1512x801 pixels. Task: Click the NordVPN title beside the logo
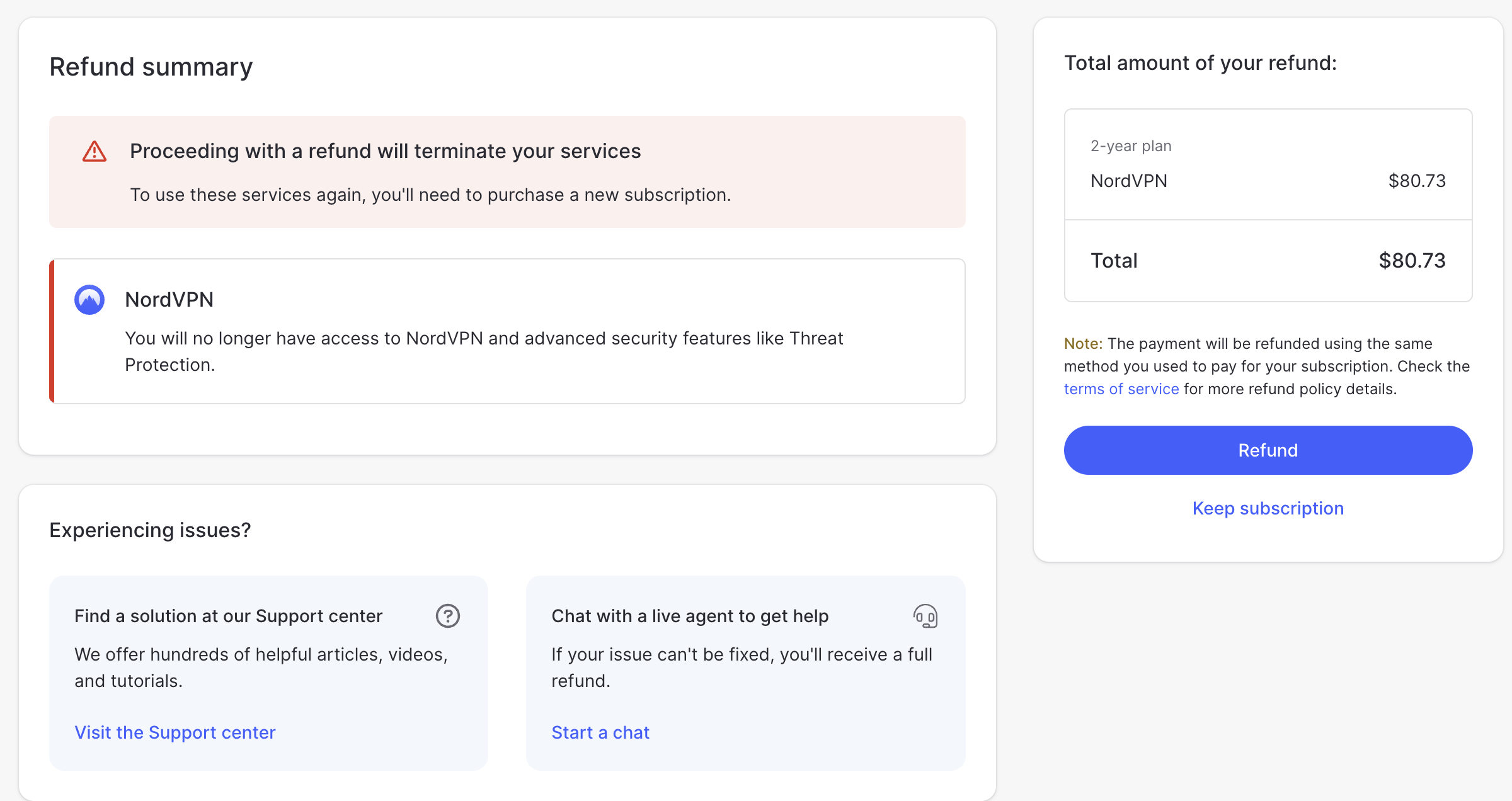click(169, 300)
